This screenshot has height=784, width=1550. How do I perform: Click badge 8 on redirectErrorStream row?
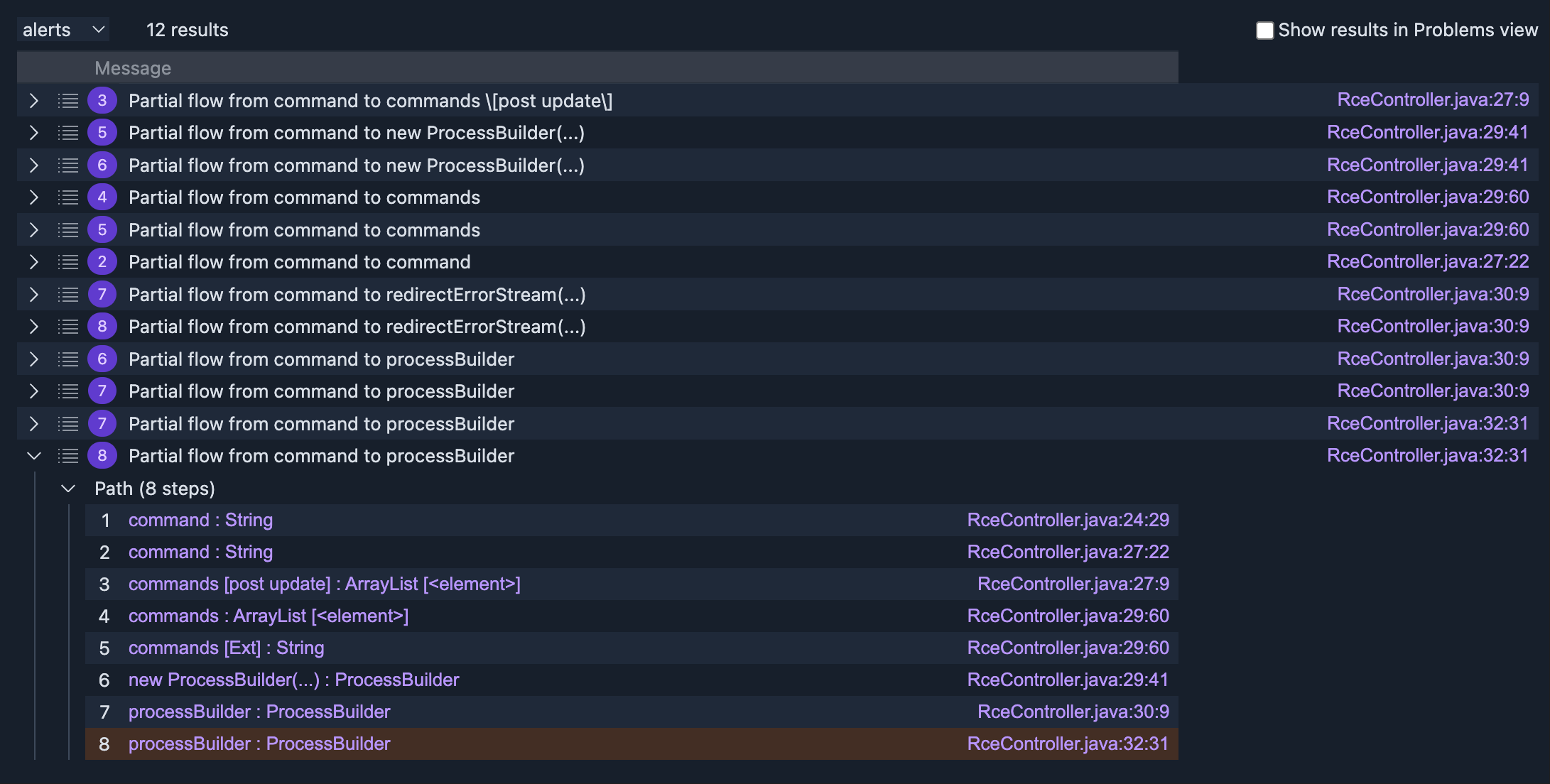(102, 327)
